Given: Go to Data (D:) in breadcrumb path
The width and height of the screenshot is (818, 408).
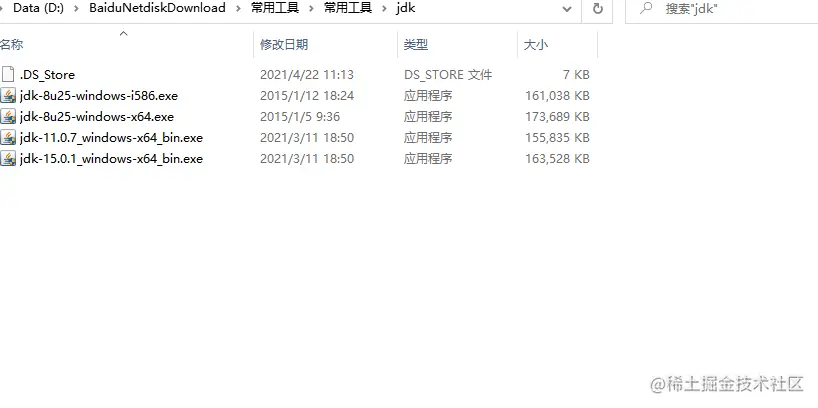Looking at the screenshot, I should (x=38, y=8).
